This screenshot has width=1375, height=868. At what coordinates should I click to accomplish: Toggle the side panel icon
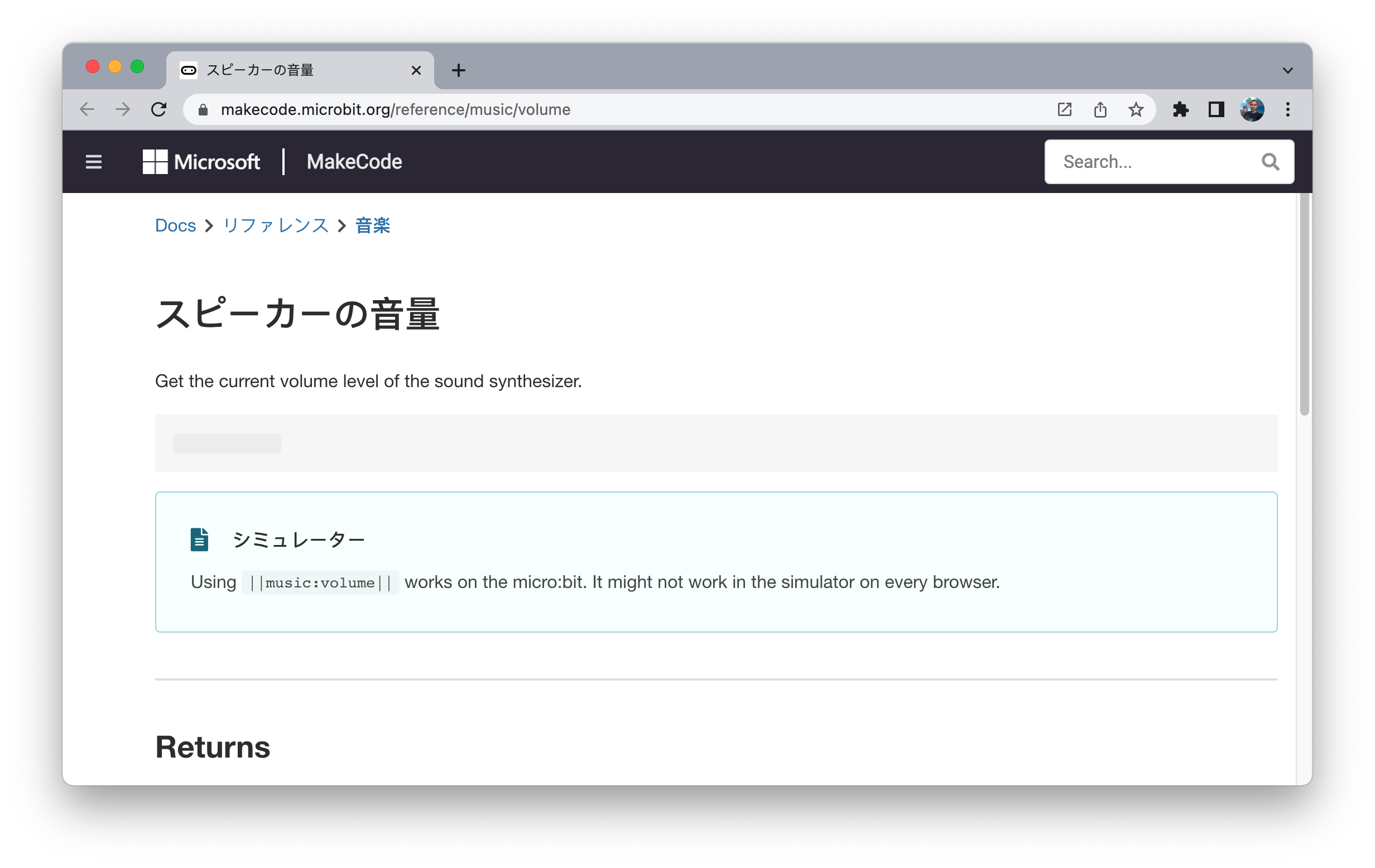click(x=1217, y=109)
